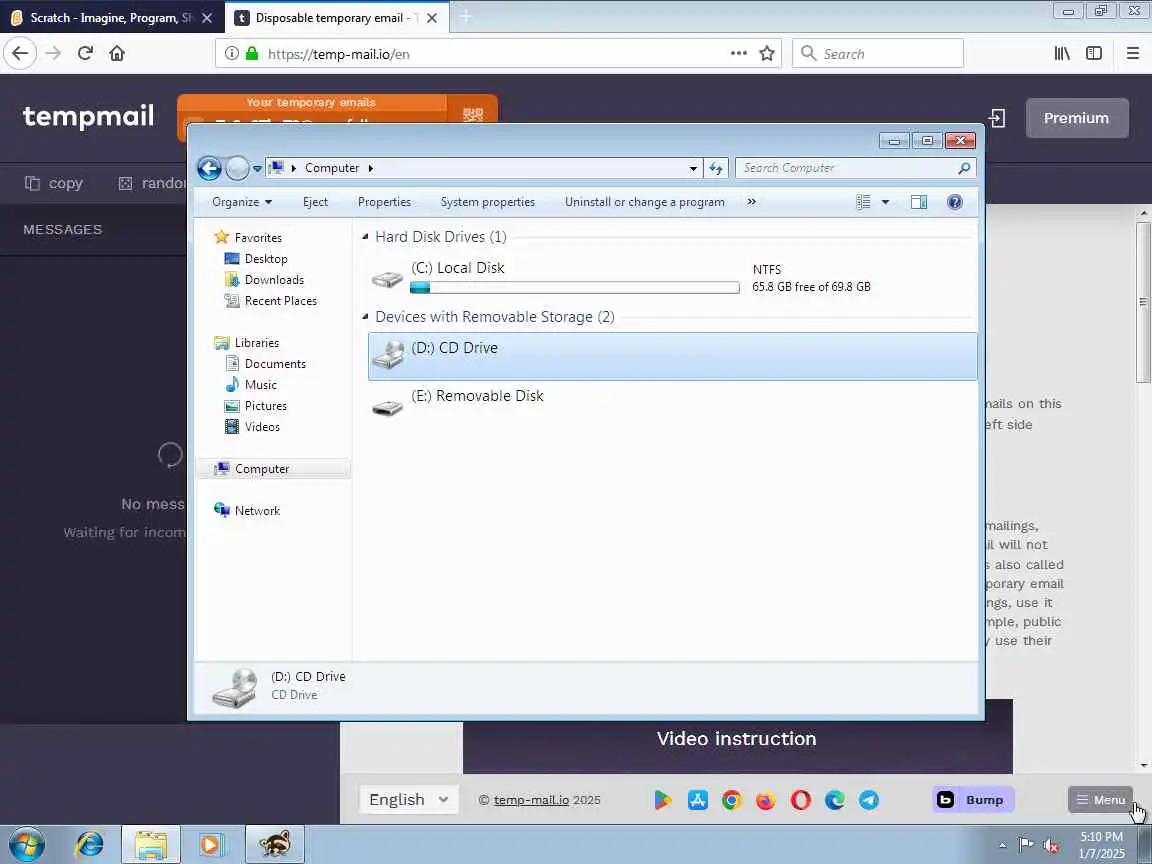The height and width of the screenshot is (864, 1152).
Task: Open Apple App Store link icon
Action: click(697, 800)
